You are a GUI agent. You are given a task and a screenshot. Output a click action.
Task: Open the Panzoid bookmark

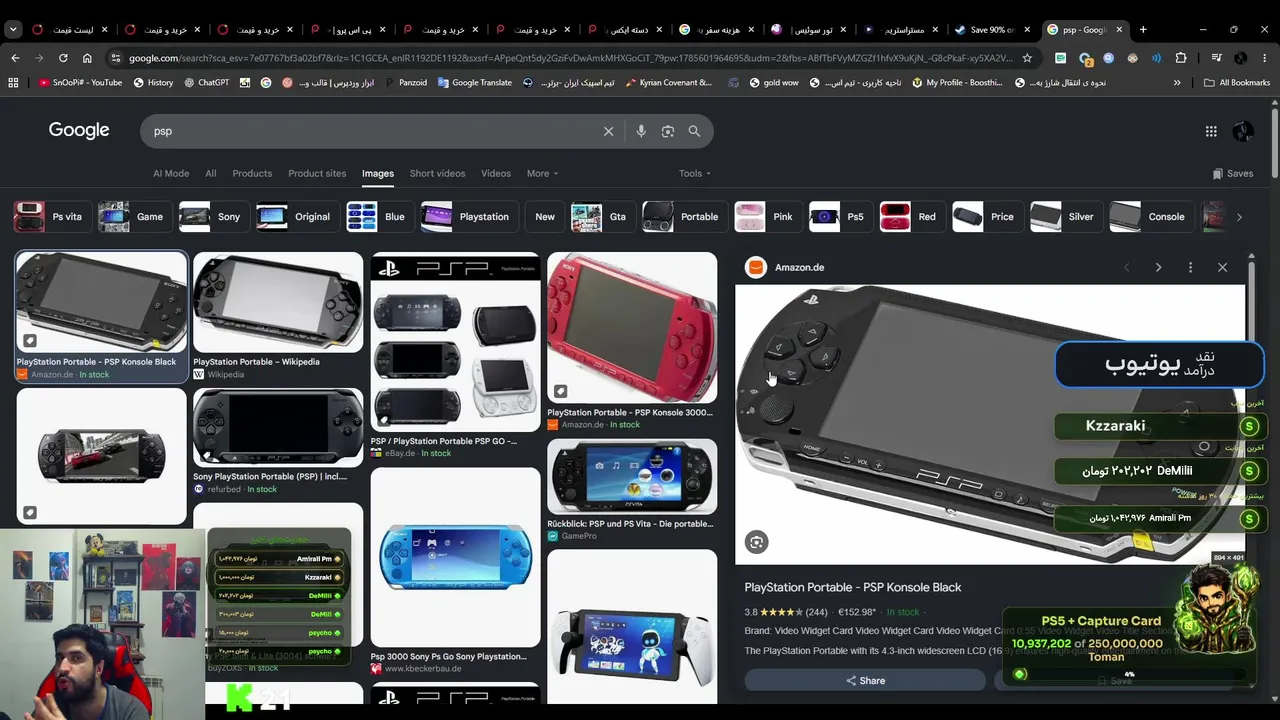click(x=404, y=83)
